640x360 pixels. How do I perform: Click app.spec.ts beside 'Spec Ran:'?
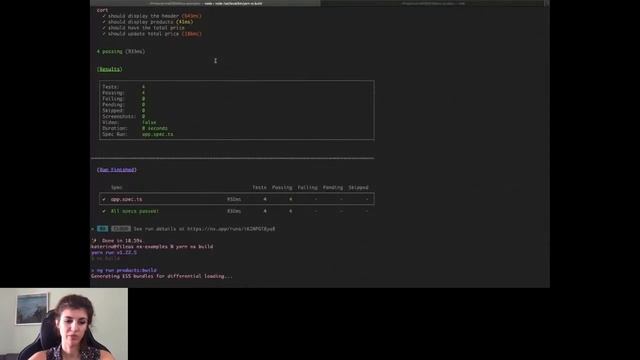click(158, 134)
